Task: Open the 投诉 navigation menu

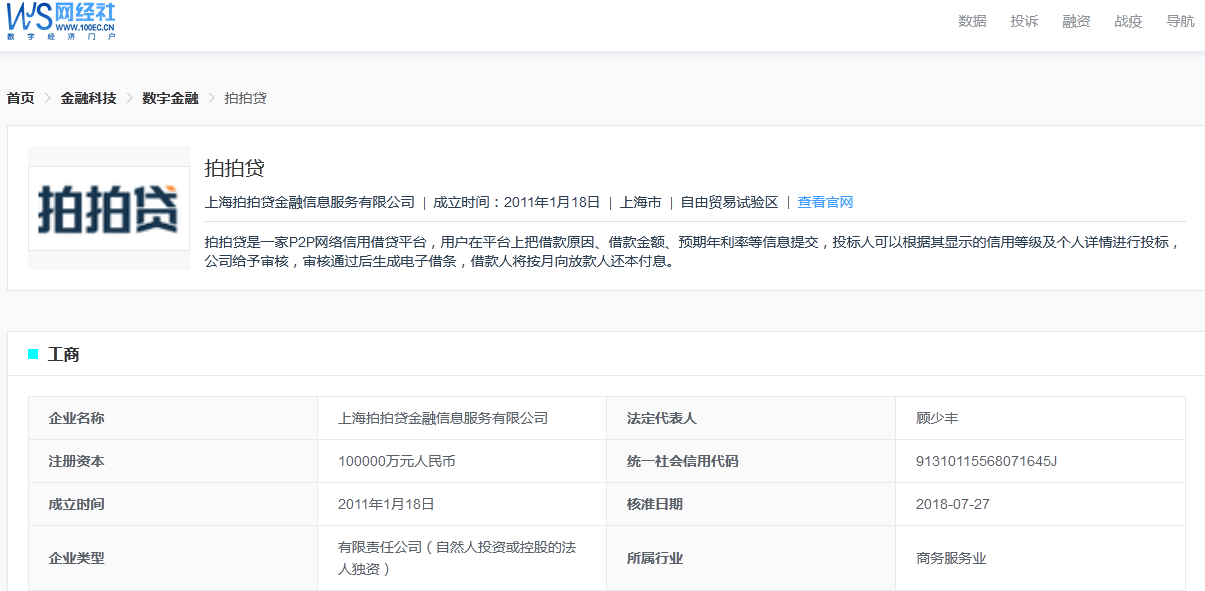Action: click(x=1023, y=20)
